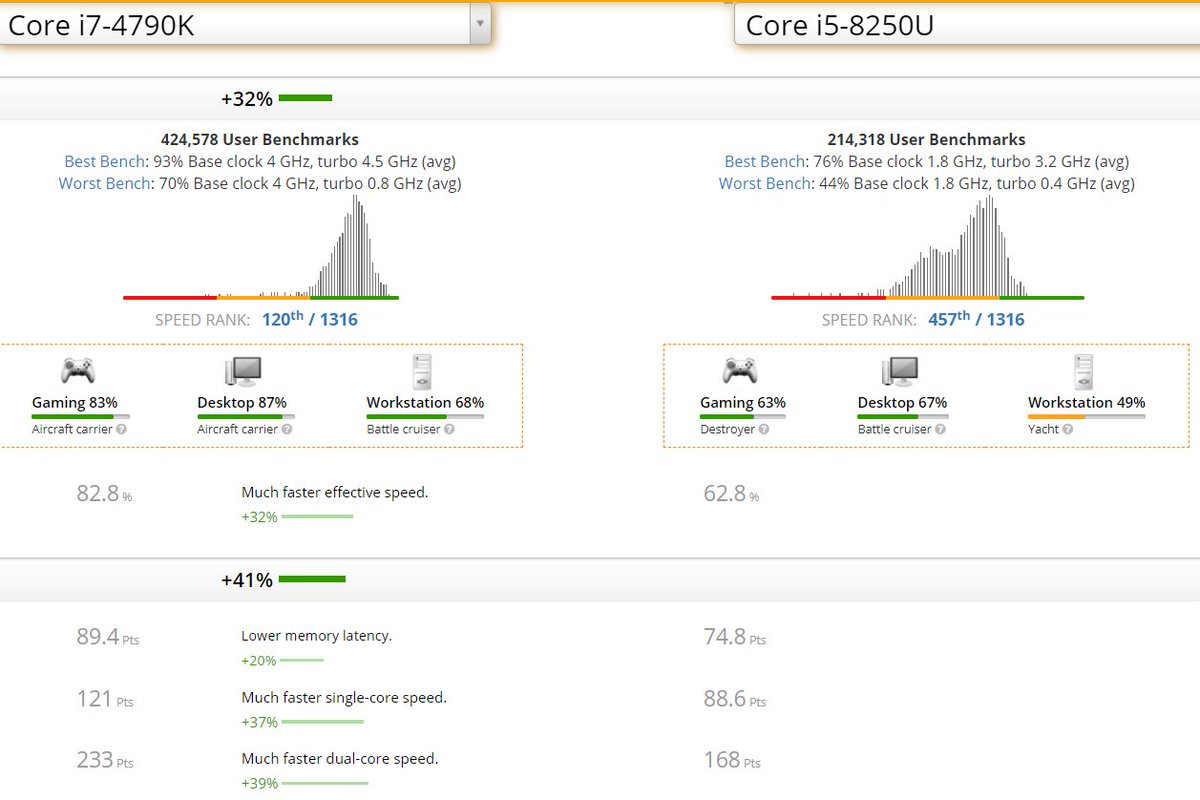Click the 168 Pts dual-core value
Viewport: 1200px width, 800px height.
(x=733, y=760)
